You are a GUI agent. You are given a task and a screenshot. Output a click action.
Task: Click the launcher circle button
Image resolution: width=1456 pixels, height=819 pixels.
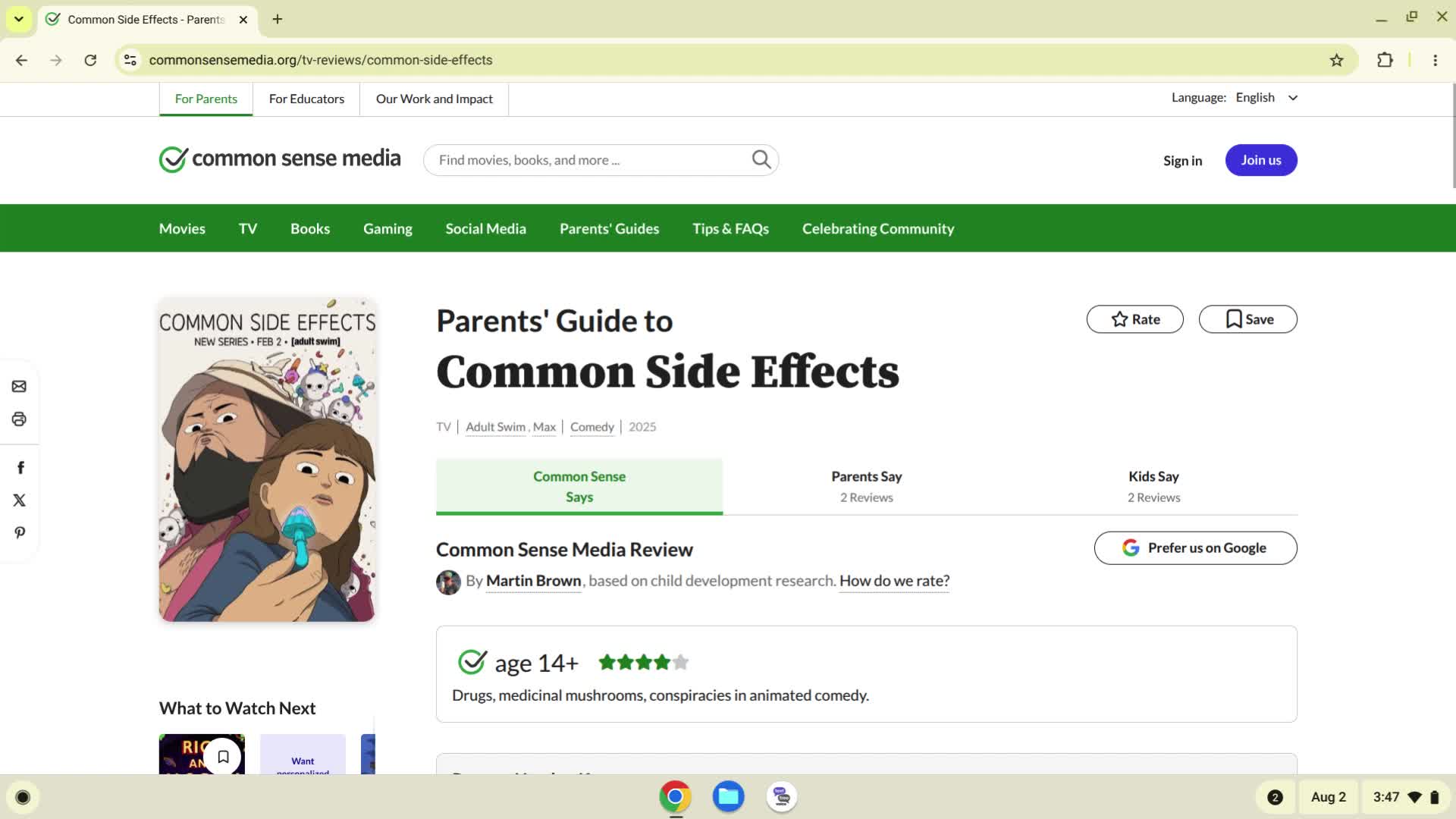[23, 797]
